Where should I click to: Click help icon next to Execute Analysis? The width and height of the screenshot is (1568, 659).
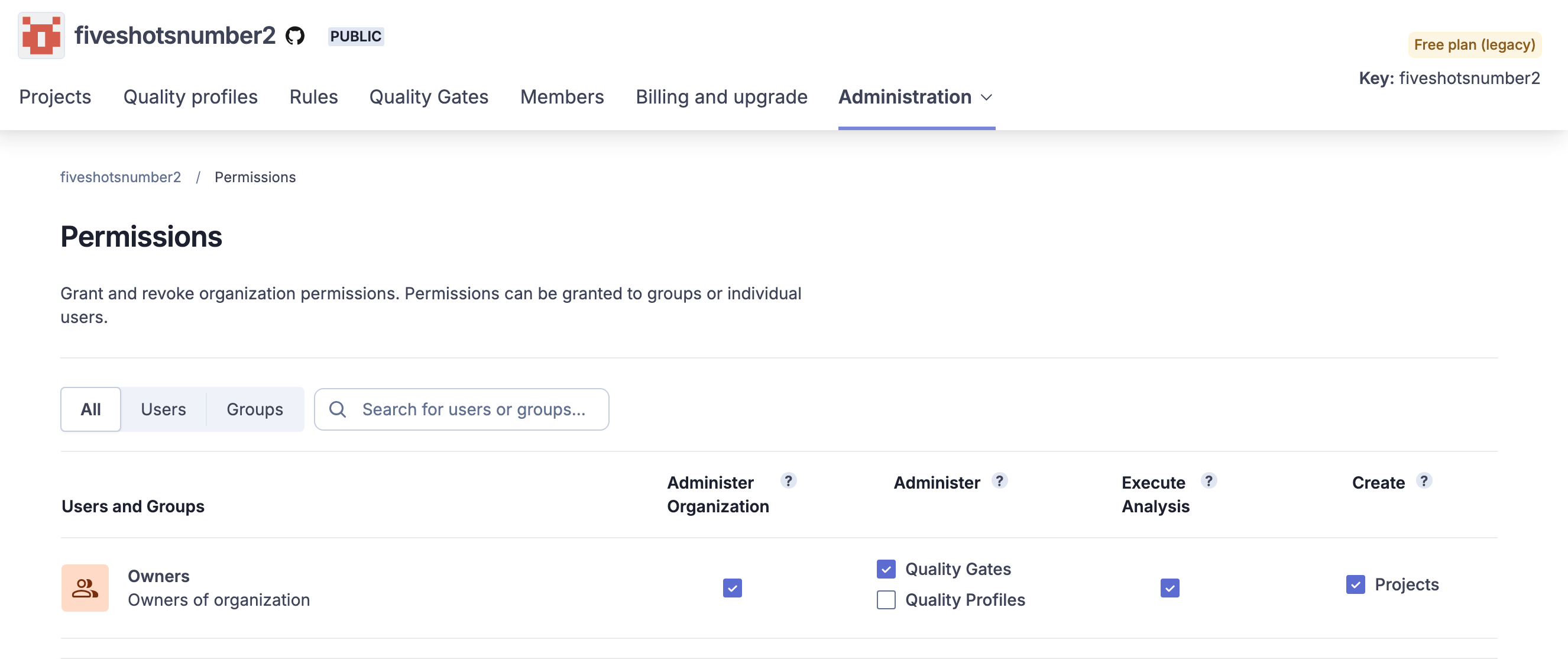coord(1209,481)
